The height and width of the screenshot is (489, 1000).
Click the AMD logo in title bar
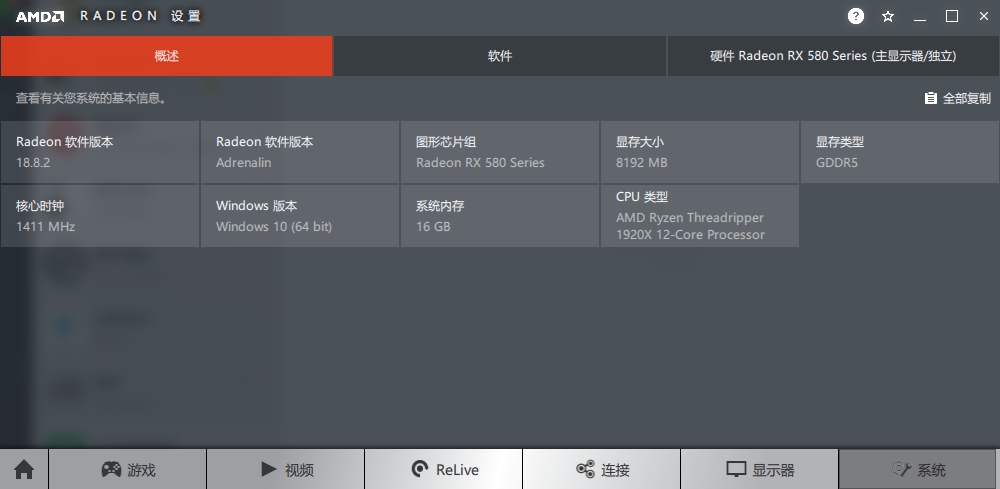click(x=40, y=17)
